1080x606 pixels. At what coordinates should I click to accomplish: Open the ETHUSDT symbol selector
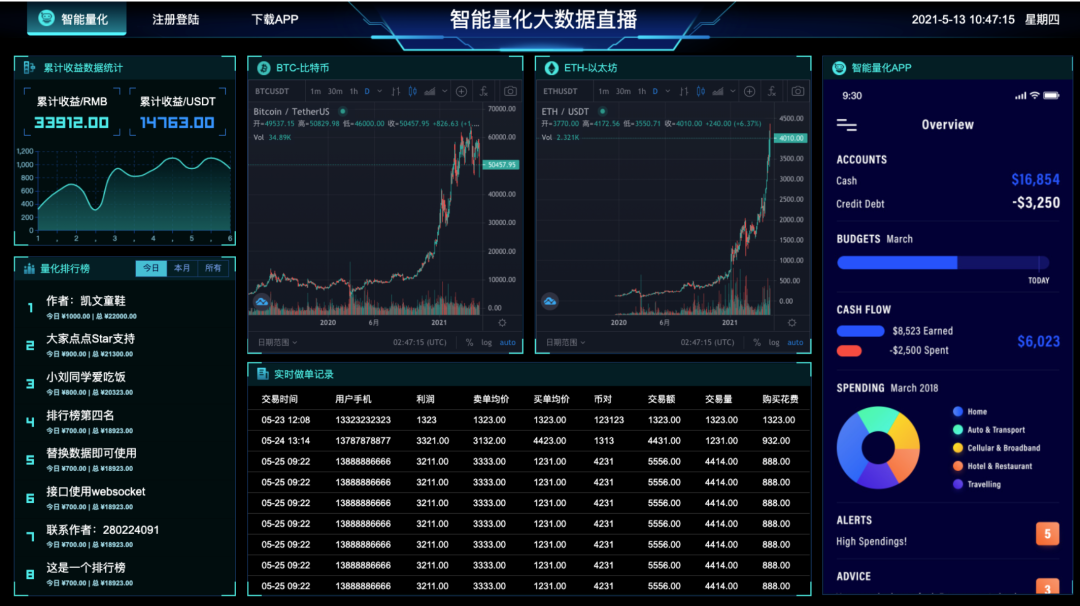(x=560, y=91)
